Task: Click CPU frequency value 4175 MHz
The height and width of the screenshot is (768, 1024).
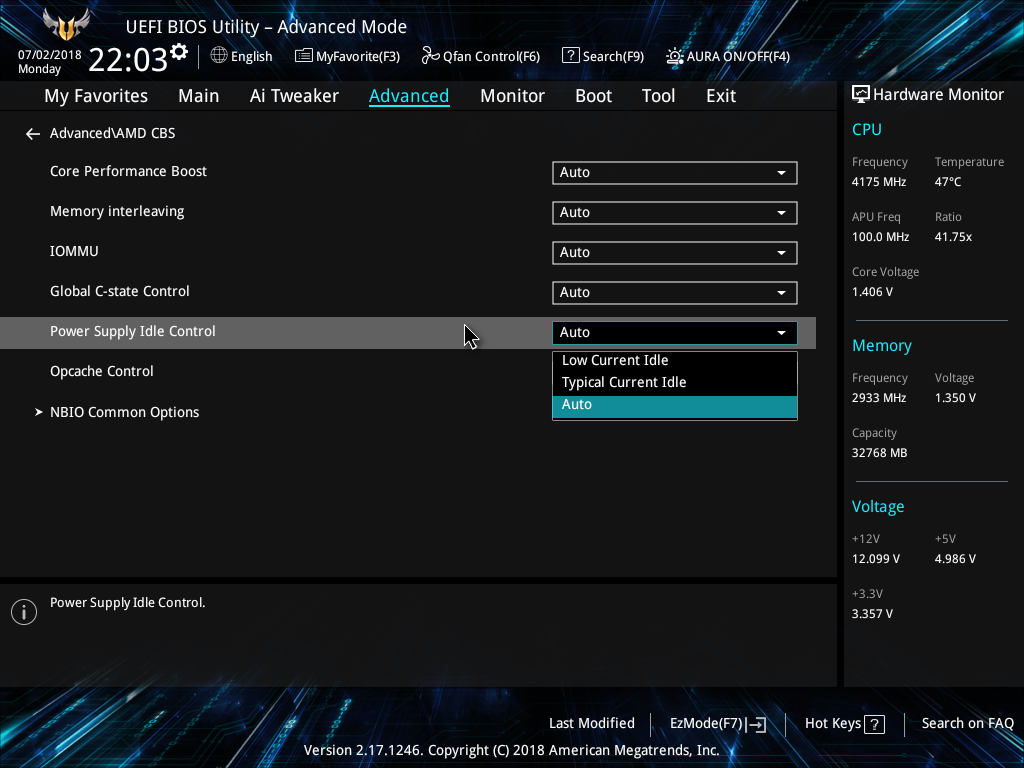Action: [x=879, y=182]
